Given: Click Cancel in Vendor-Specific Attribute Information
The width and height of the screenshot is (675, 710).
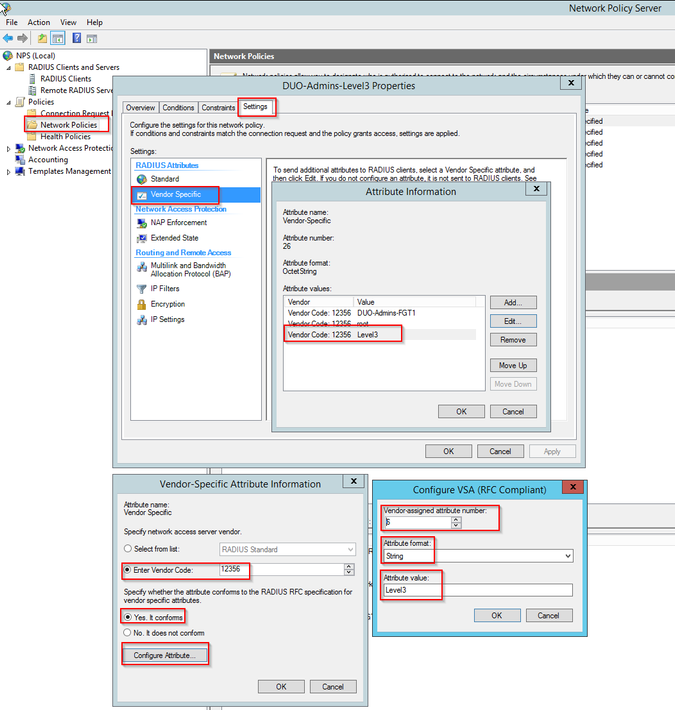Looking at the screenshot, I should point(333,687).
